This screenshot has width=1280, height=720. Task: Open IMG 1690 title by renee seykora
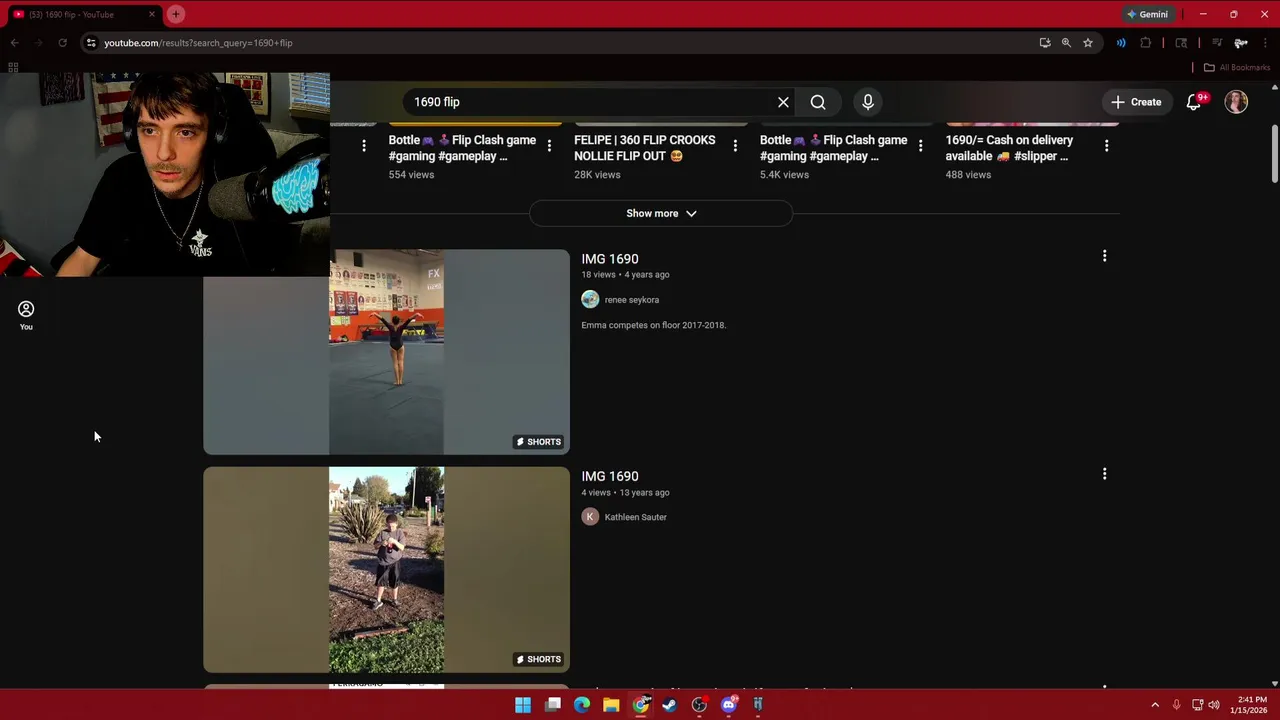610,259
